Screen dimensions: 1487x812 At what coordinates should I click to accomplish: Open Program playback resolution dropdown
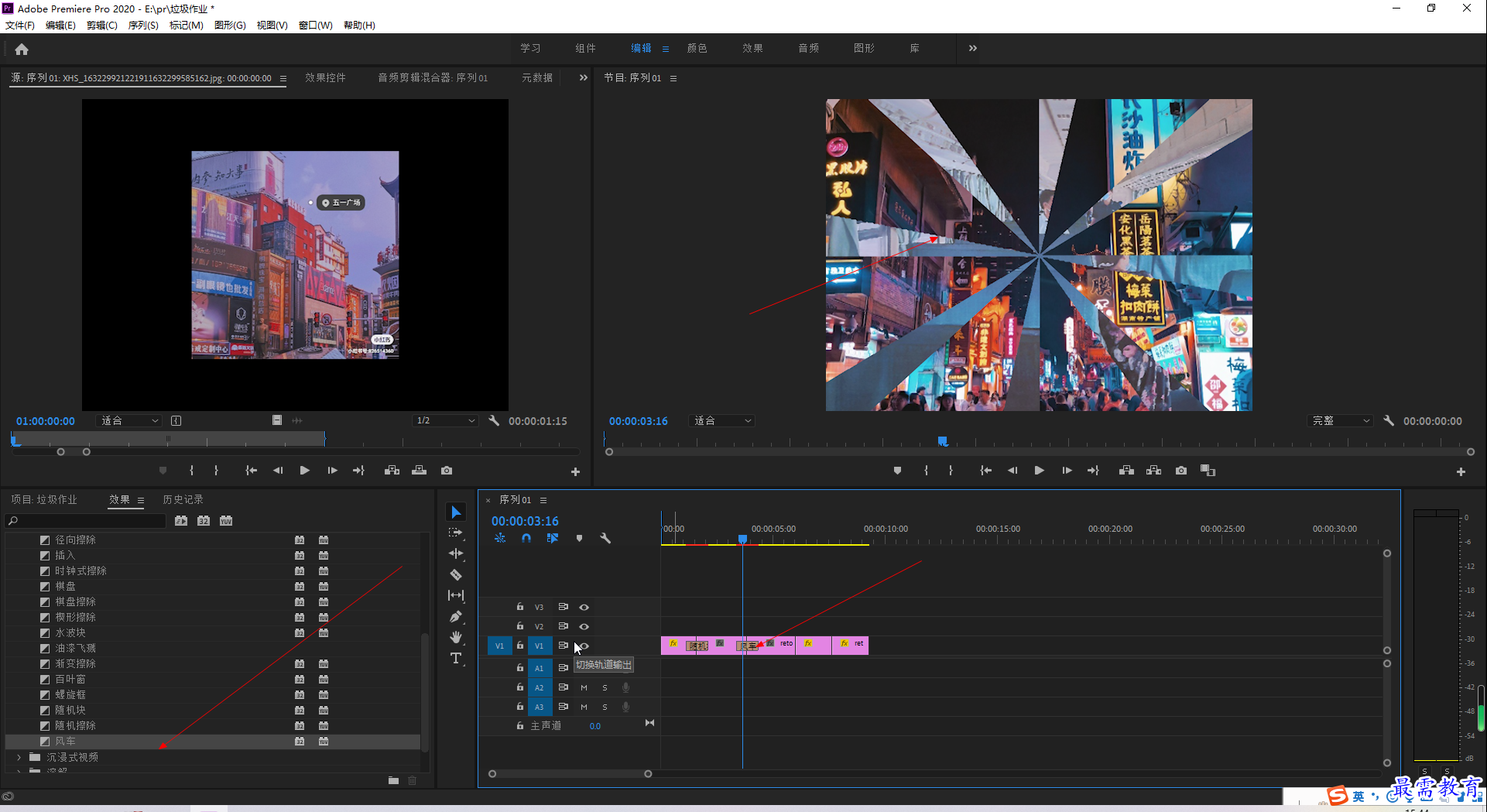[x=1341, y=420]
